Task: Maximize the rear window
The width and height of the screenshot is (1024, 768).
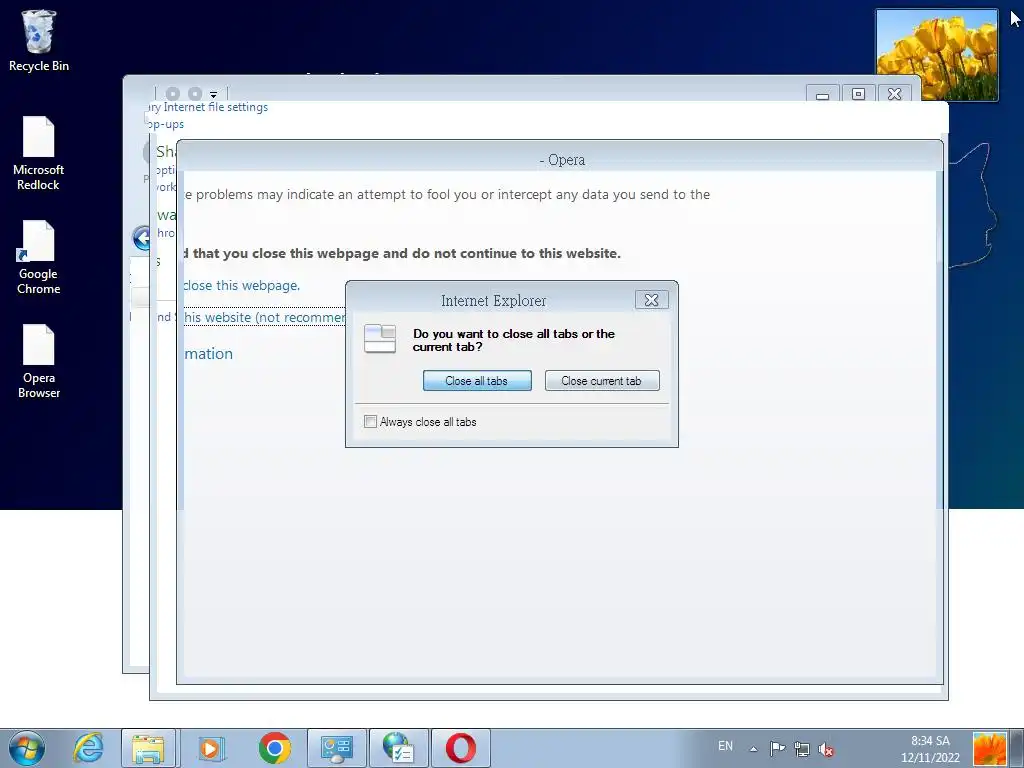Action: pyautogui.click(x=858, y=94)
